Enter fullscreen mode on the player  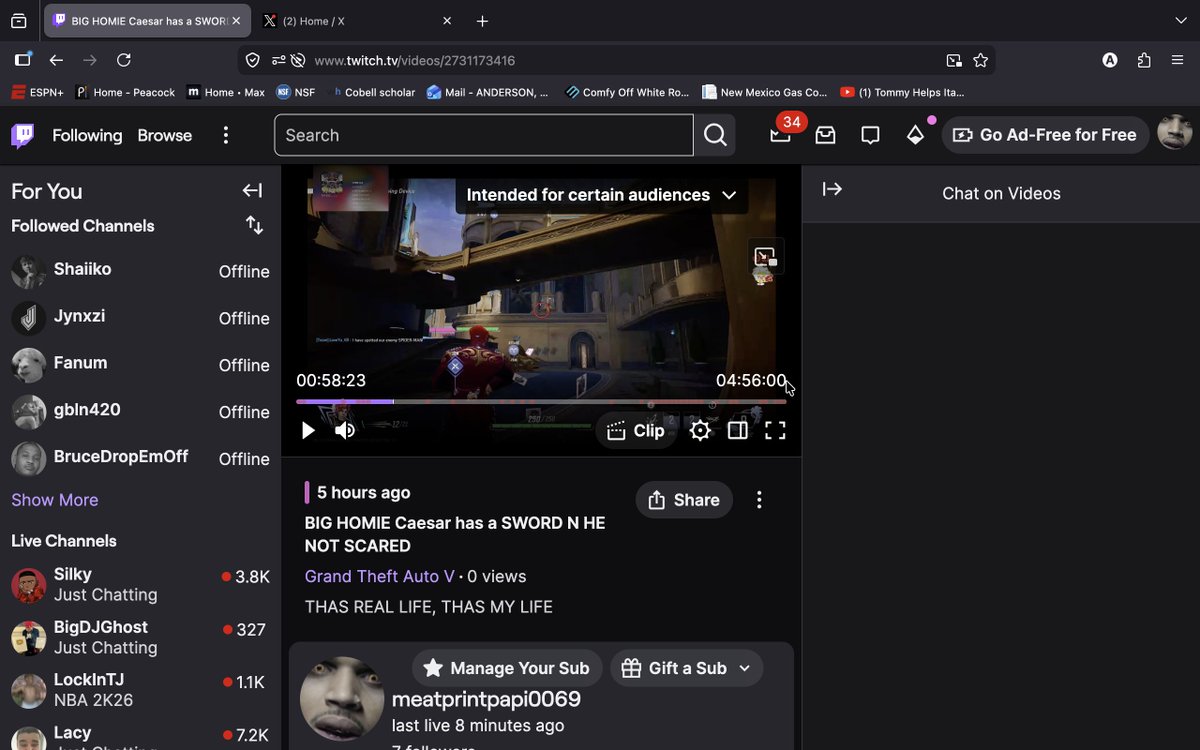point(775,431)
